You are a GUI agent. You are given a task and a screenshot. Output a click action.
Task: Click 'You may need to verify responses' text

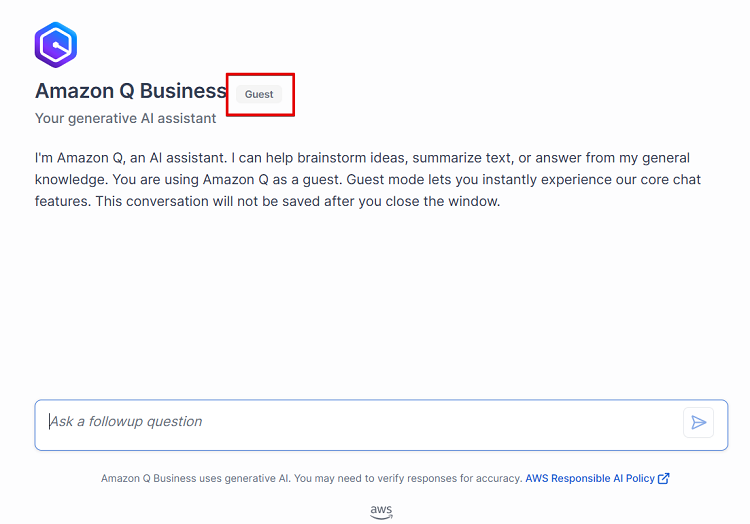click(375, 478)
